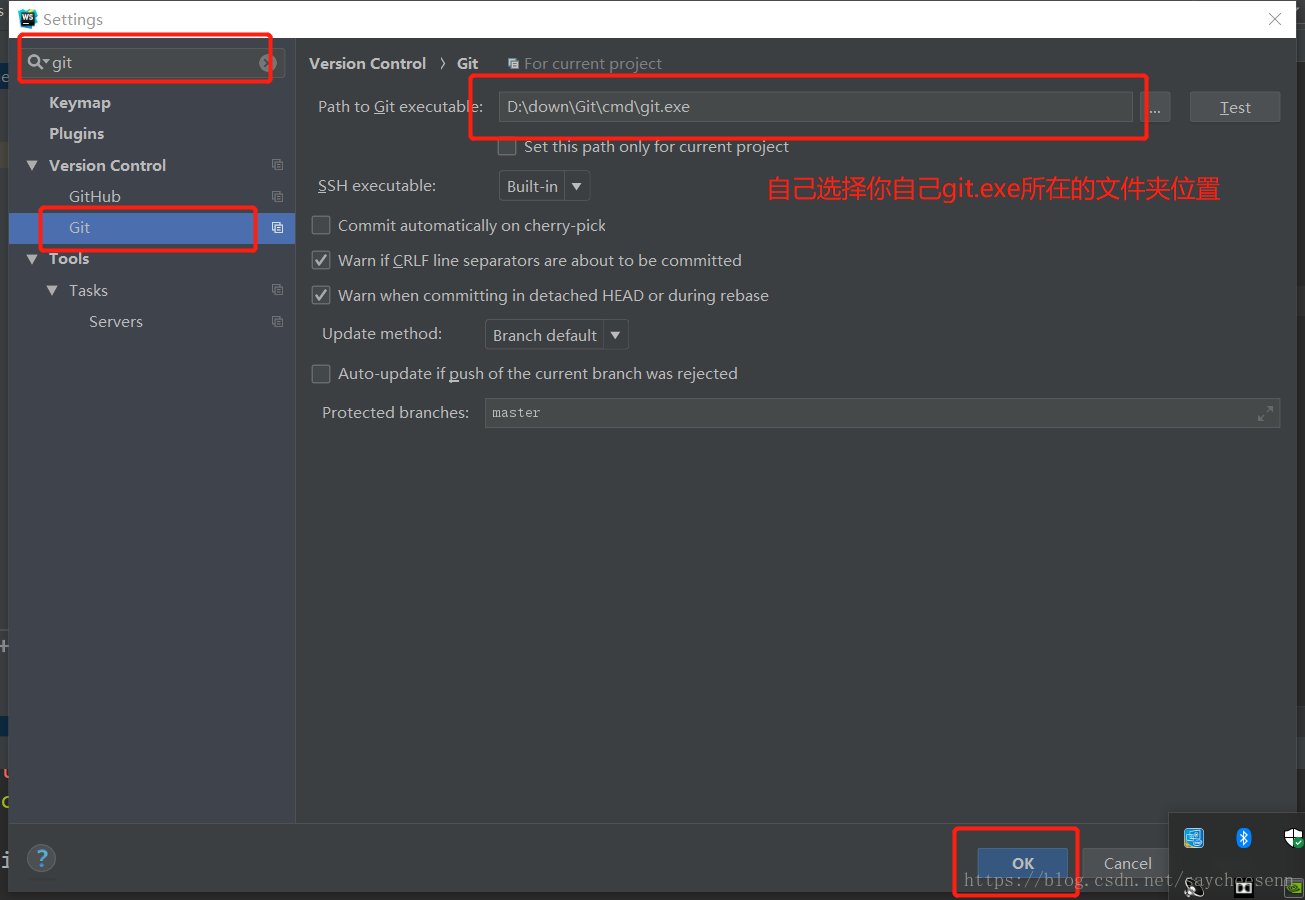Enable Set this path only for current project

507,147
